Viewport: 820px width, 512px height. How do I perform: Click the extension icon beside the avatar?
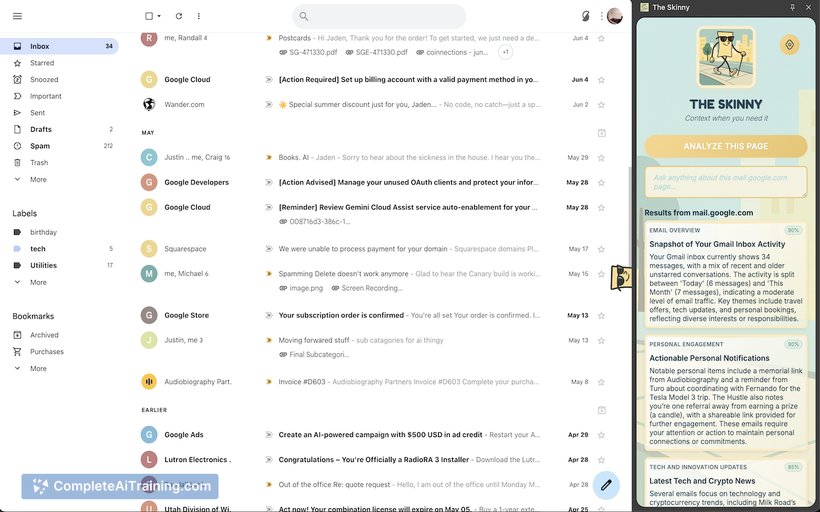[586, 16]
